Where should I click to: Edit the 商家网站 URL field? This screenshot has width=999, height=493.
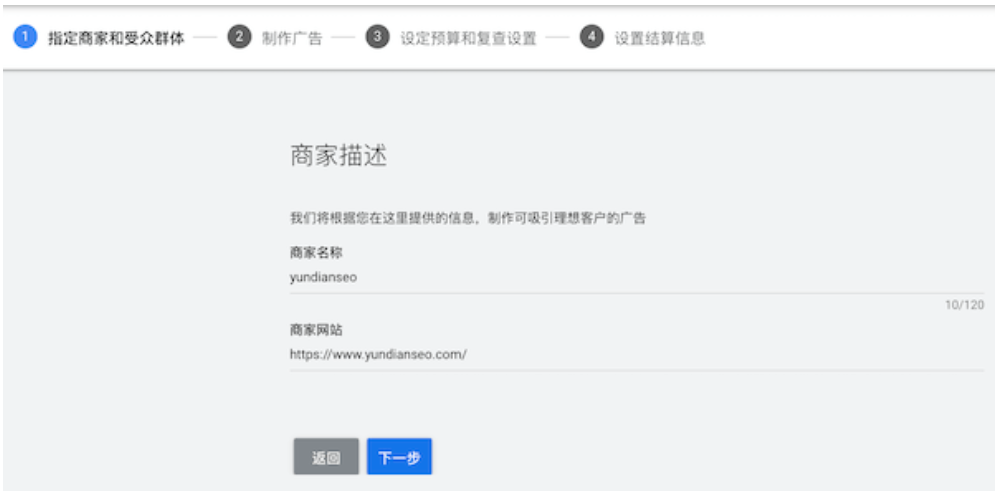(637, 355)
